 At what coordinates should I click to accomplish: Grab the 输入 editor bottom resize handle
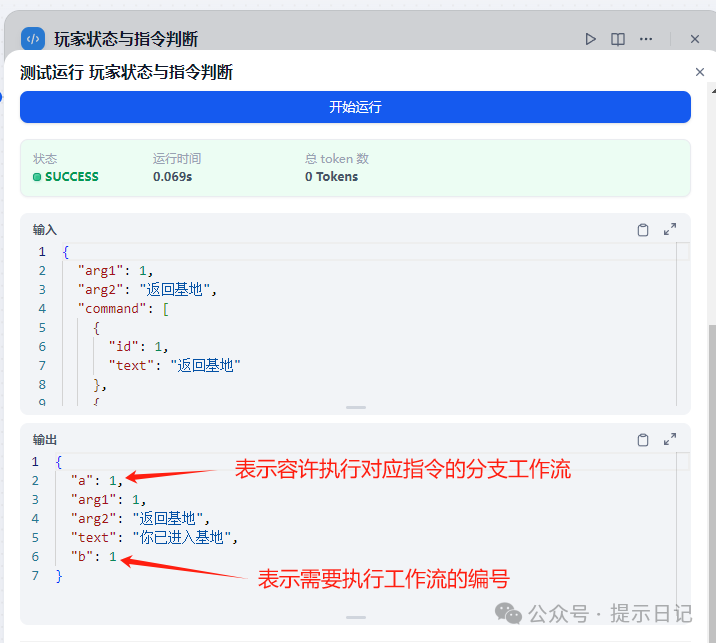[x=356, y=407]
